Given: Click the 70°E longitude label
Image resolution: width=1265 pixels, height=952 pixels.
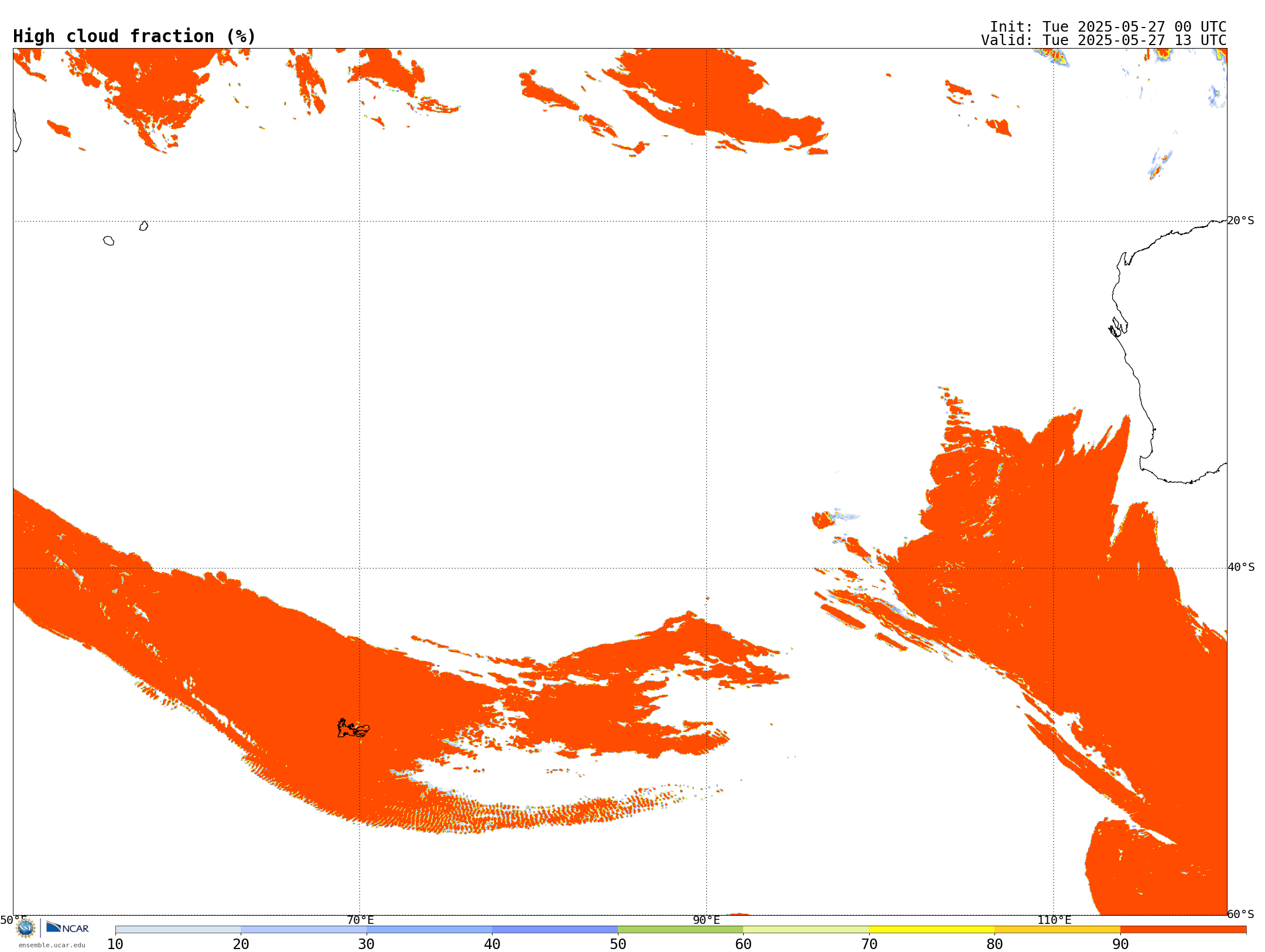Looking at the screenshot, I should pyautogui.click(x=360, y=920).
